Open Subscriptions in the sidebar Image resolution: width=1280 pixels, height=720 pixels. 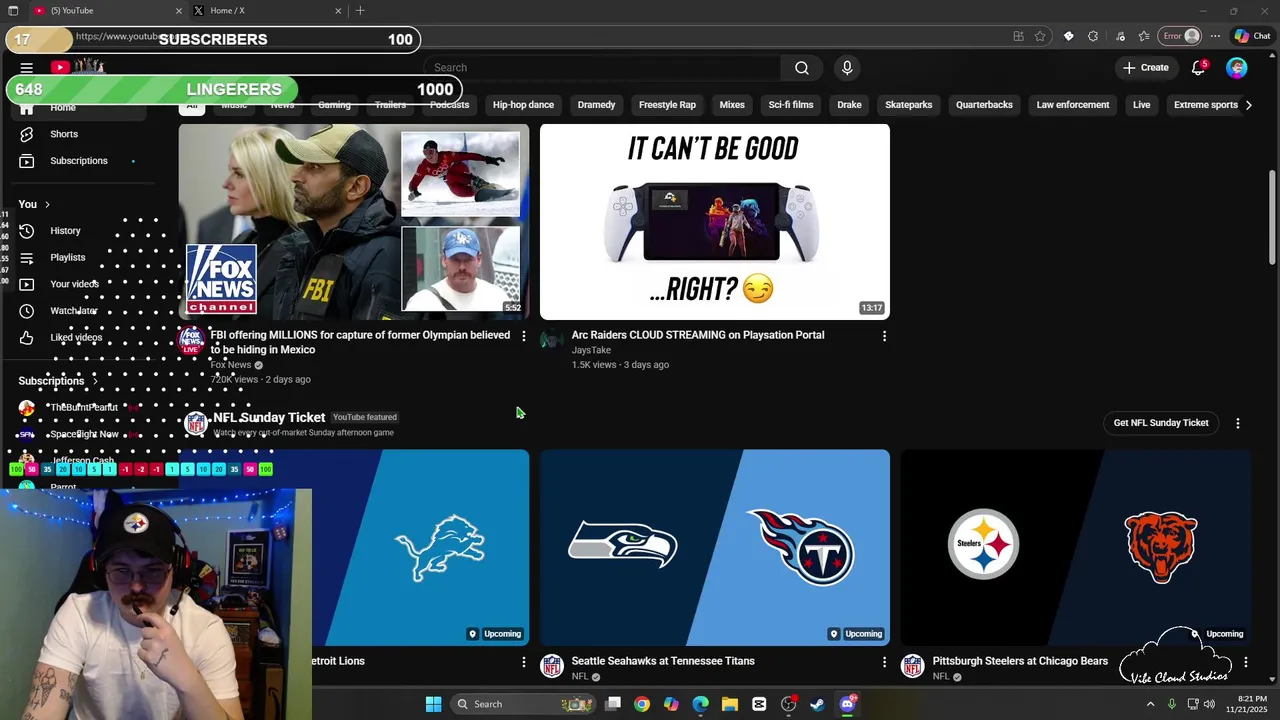(79, 161)
